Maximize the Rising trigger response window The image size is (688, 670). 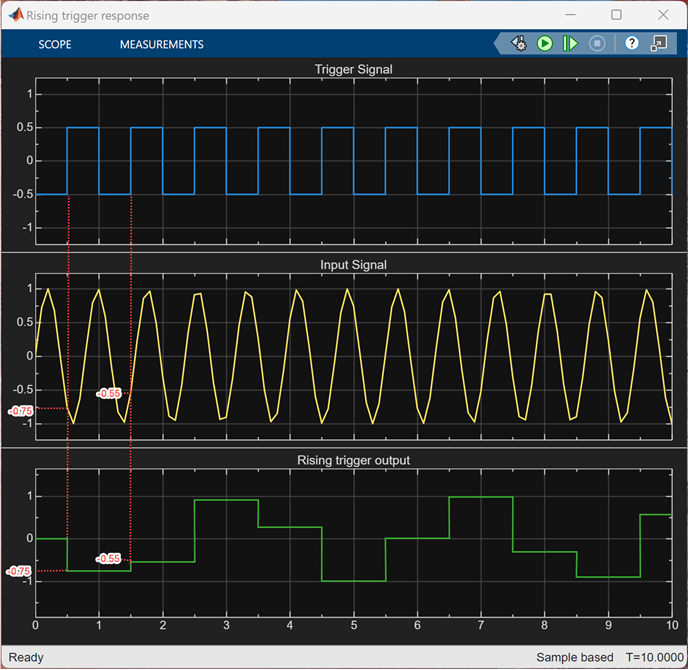click(x=616, y=14)
